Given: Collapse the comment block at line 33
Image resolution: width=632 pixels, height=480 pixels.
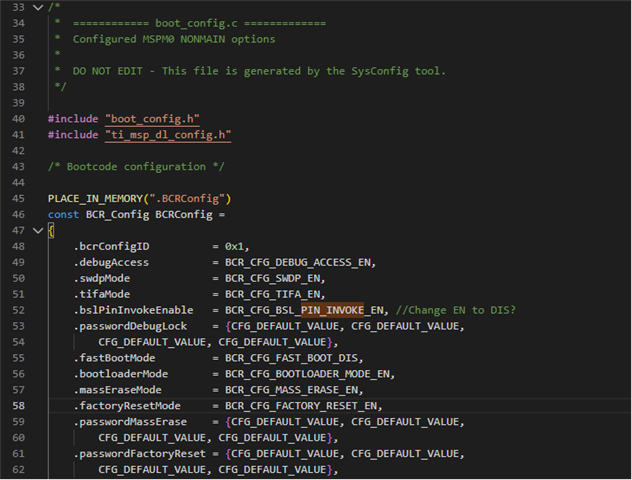Looking at the screenshot, I should 38,8.
